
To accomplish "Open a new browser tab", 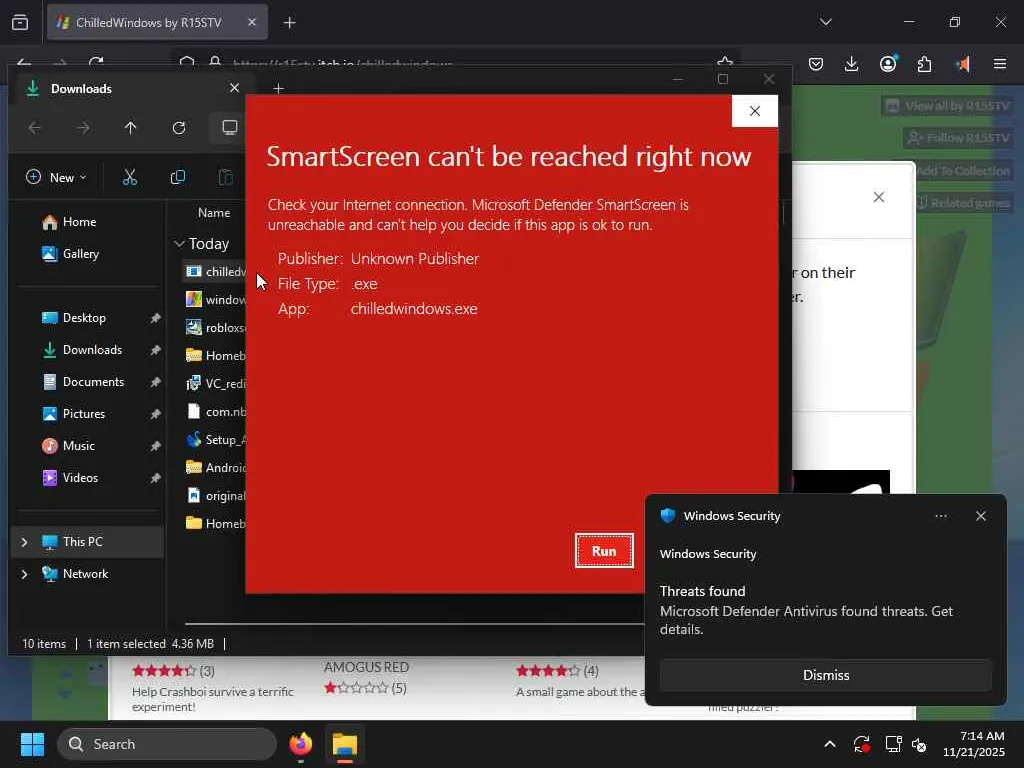I will coord(289,23).
